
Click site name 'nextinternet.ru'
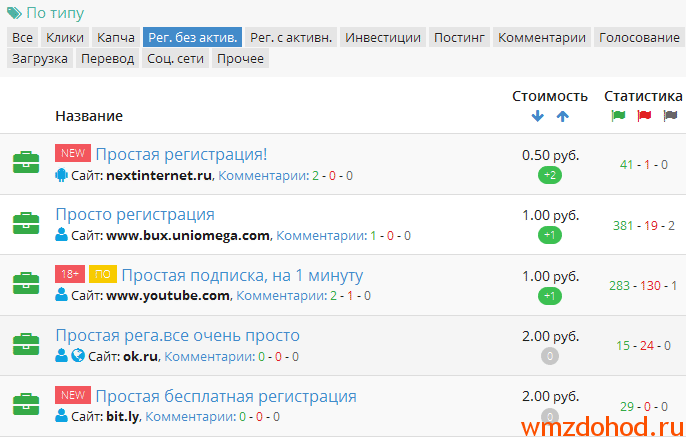pos(159,175)
